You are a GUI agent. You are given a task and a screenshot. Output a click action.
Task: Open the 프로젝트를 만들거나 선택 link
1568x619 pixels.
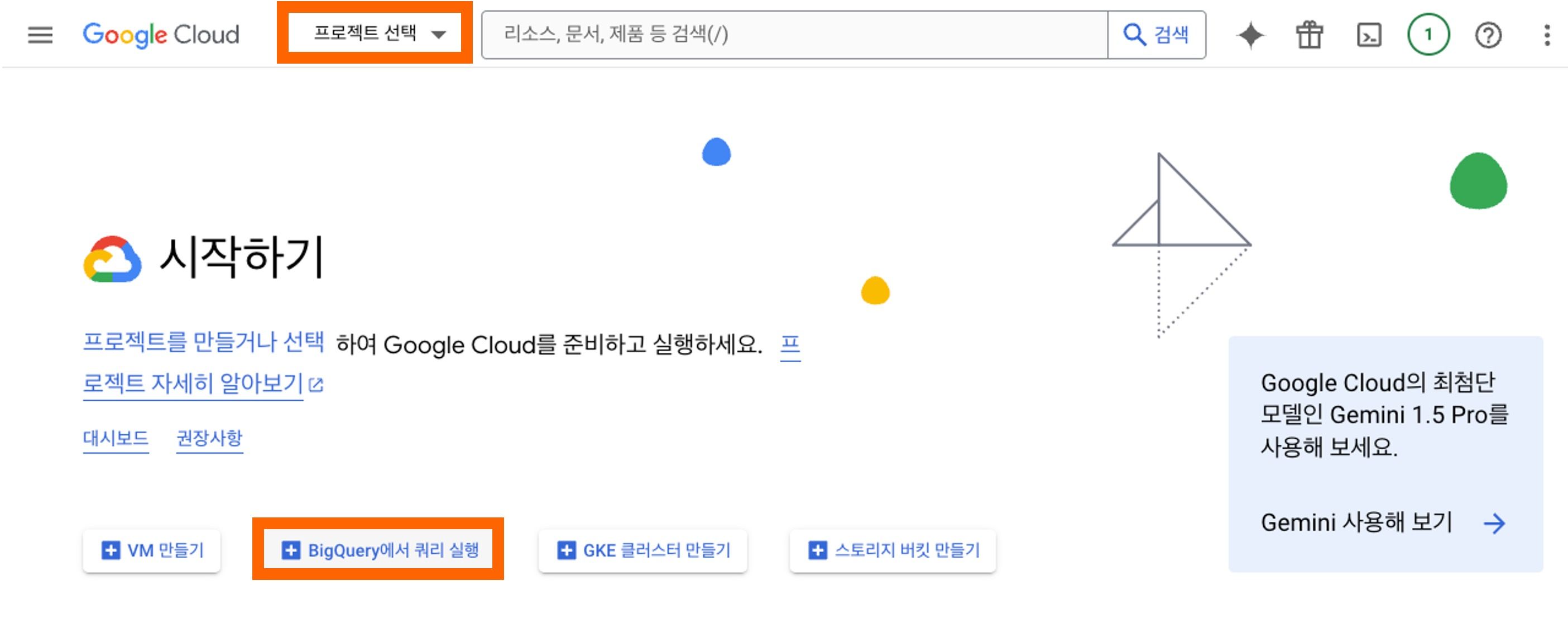pos(203,342)
